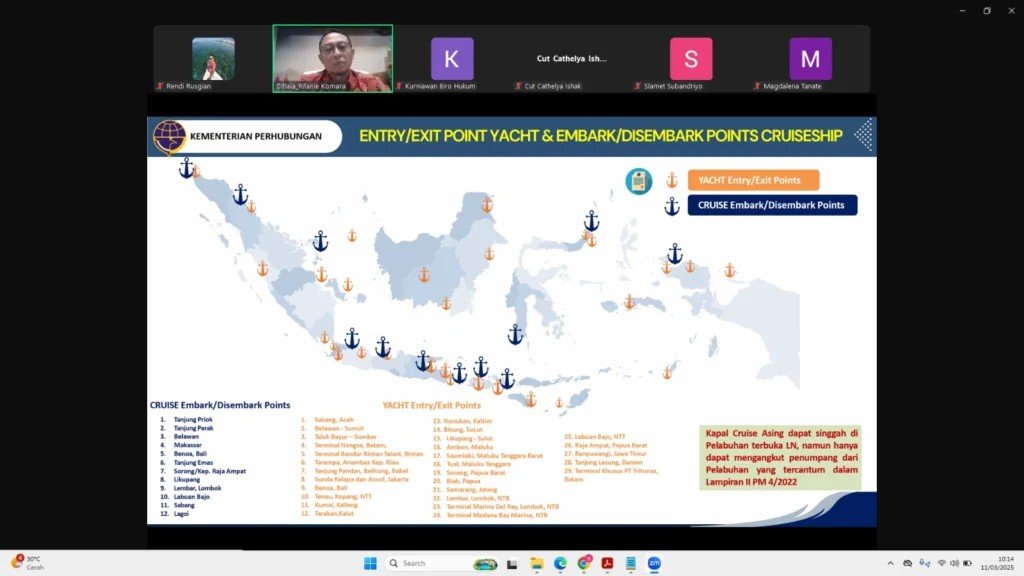Image resolution: width=1024 pixels, height=576 pixels.
Task: Open Google Chrome taskbar icon
Action: [x=583, y=563]
